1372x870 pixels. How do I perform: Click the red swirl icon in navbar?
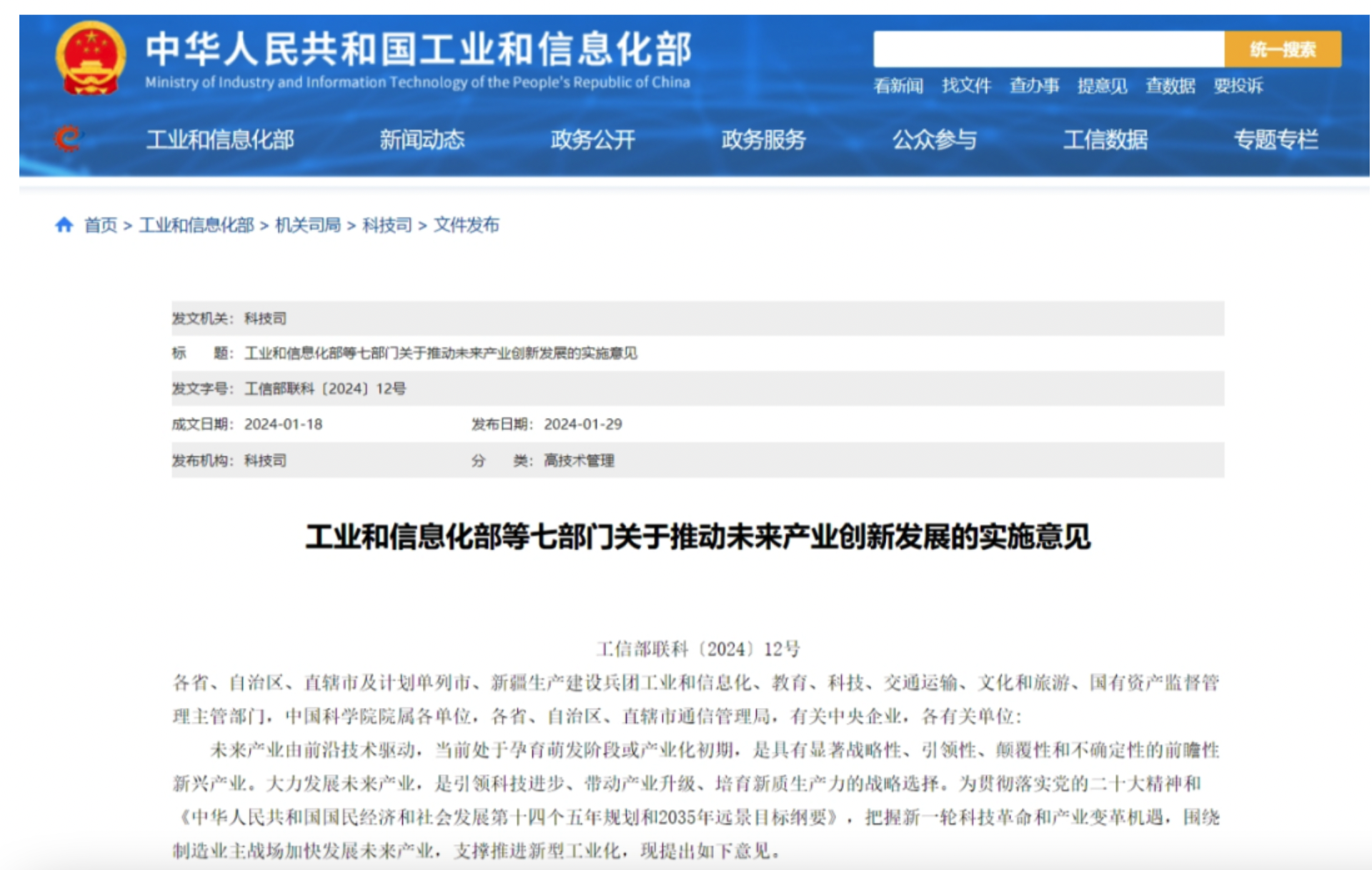tap(68, 139)
